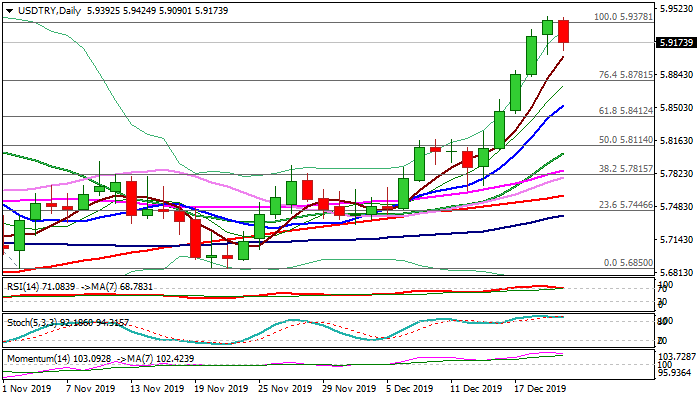Viewport: 700px width, 400px height.
Task: Click the 5.68130 price axis label
Action: 677,272
